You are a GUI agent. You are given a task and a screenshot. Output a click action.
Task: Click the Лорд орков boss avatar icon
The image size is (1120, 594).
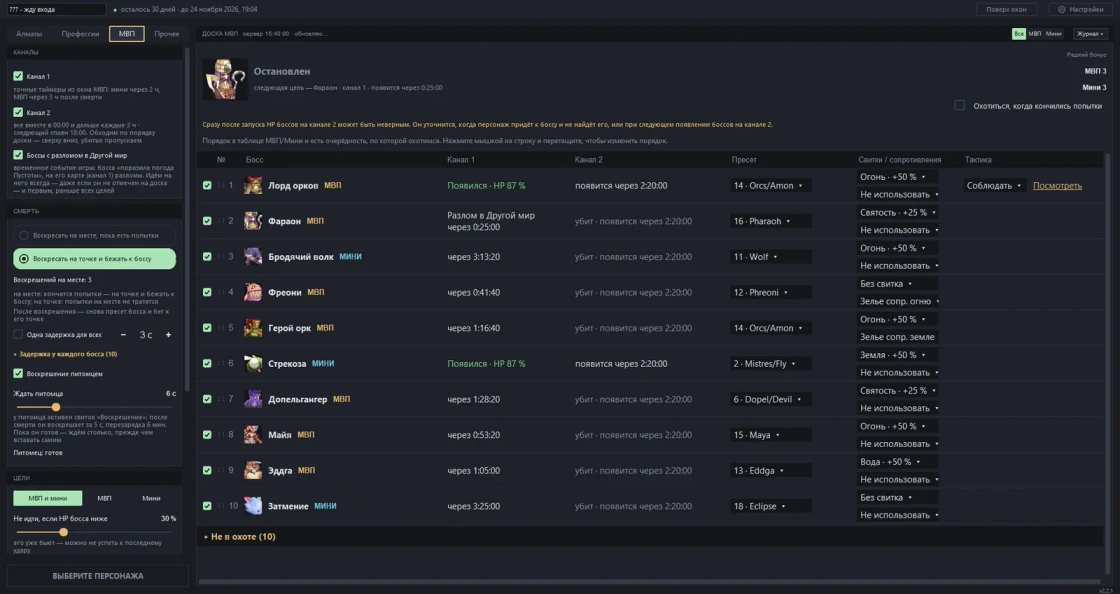pyautogui.click(x=253, y=186)
